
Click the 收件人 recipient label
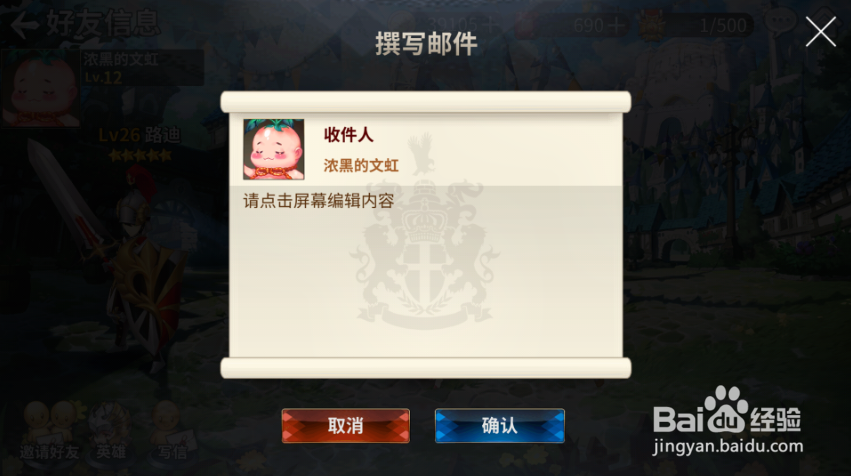[x=348, y=135]
